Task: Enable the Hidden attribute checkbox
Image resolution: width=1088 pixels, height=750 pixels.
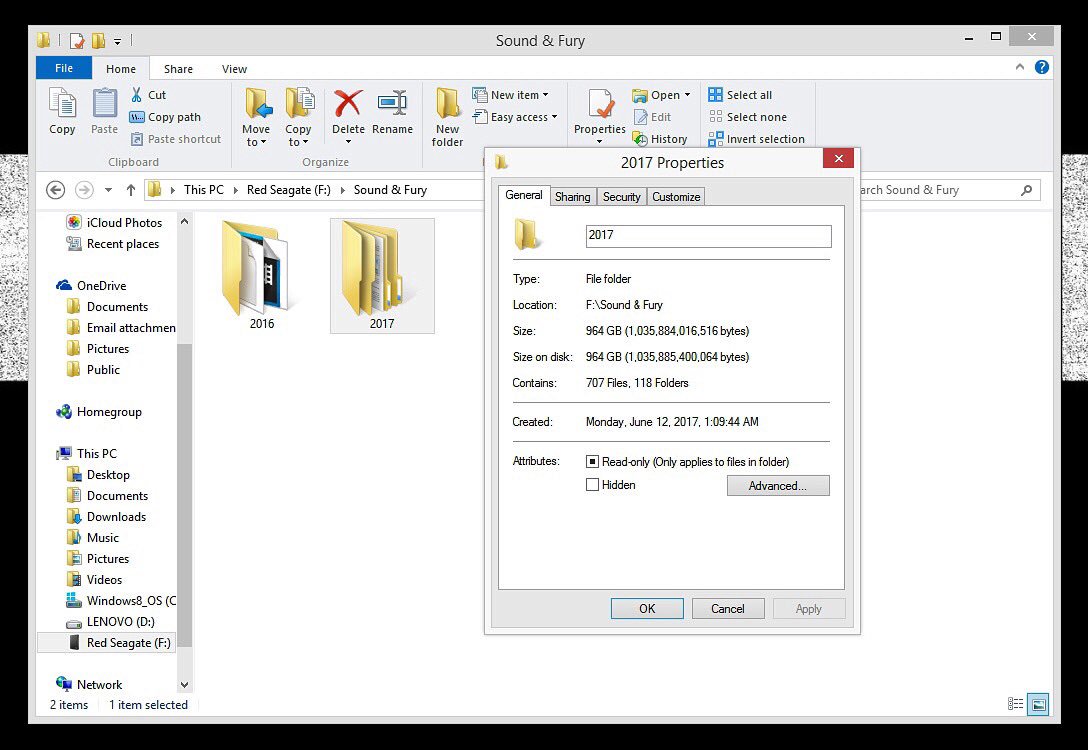Action: [592, 485]
